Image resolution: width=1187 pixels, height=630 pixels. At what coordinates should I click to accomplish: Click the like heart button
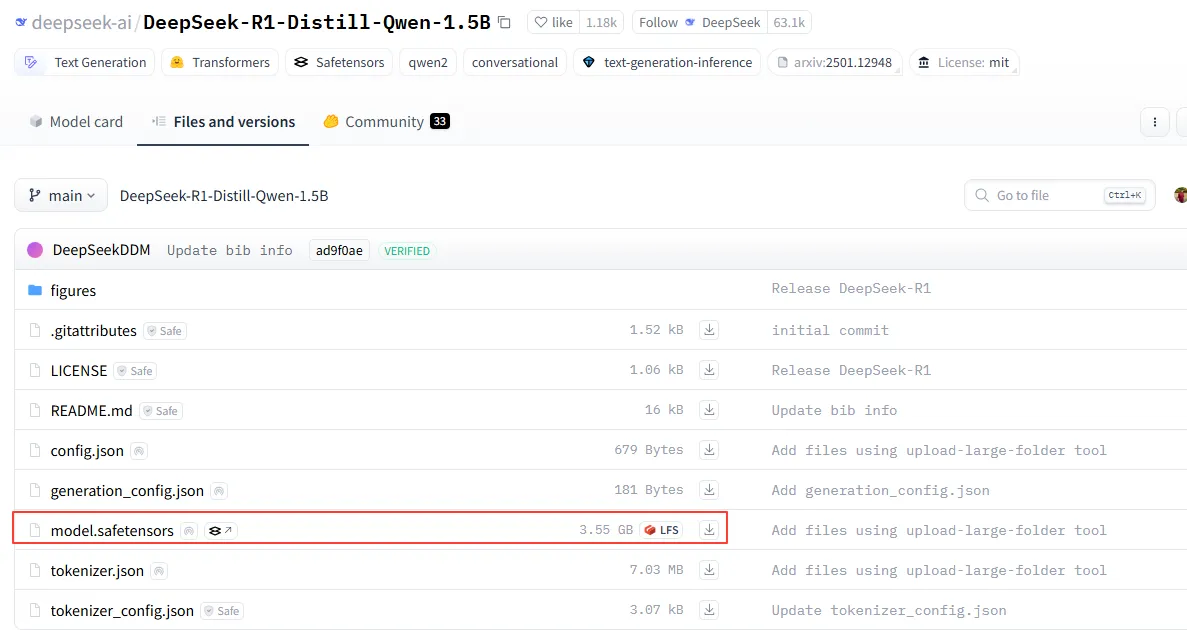tap(553, 23)
